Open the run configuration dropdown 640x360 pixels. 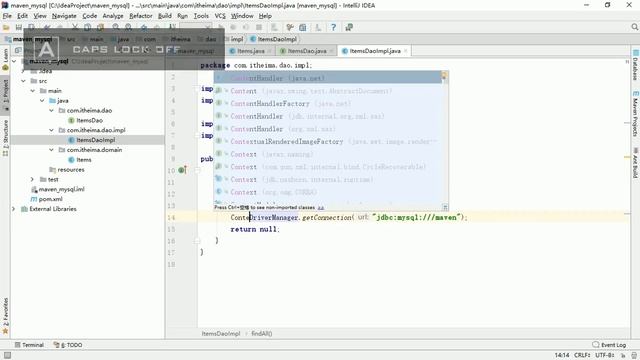(196, 27)
